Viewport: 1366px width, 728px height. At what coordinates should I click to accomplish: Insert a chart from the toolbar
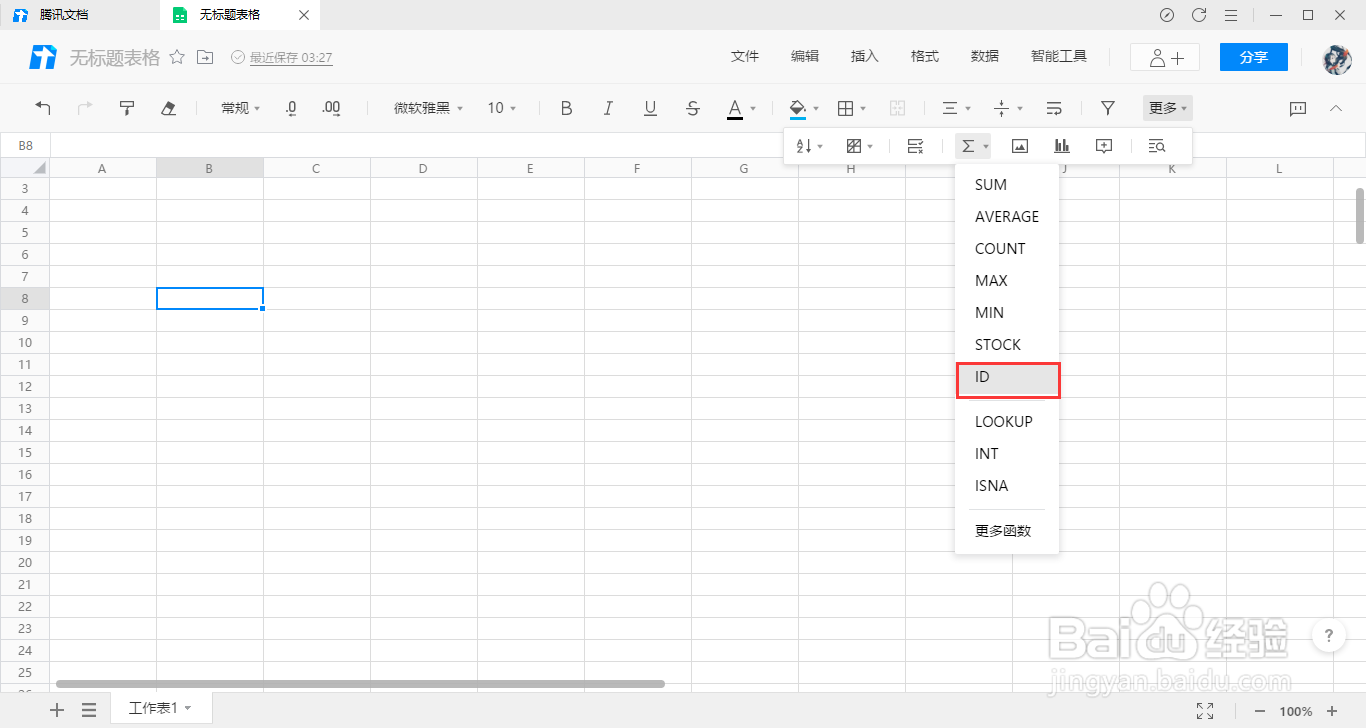[1062, 146]
